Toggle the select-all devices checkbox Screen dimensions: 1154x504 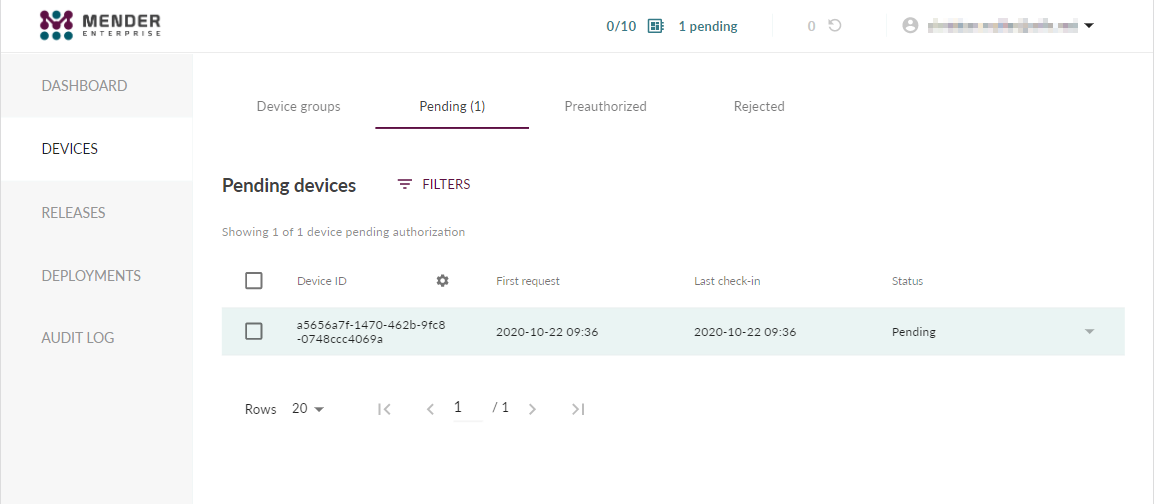click(254, 281)
